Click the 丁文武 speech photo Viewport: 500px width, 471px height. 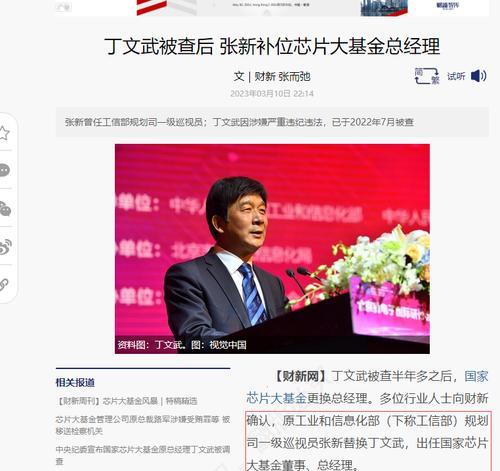(x=272, y=249)
